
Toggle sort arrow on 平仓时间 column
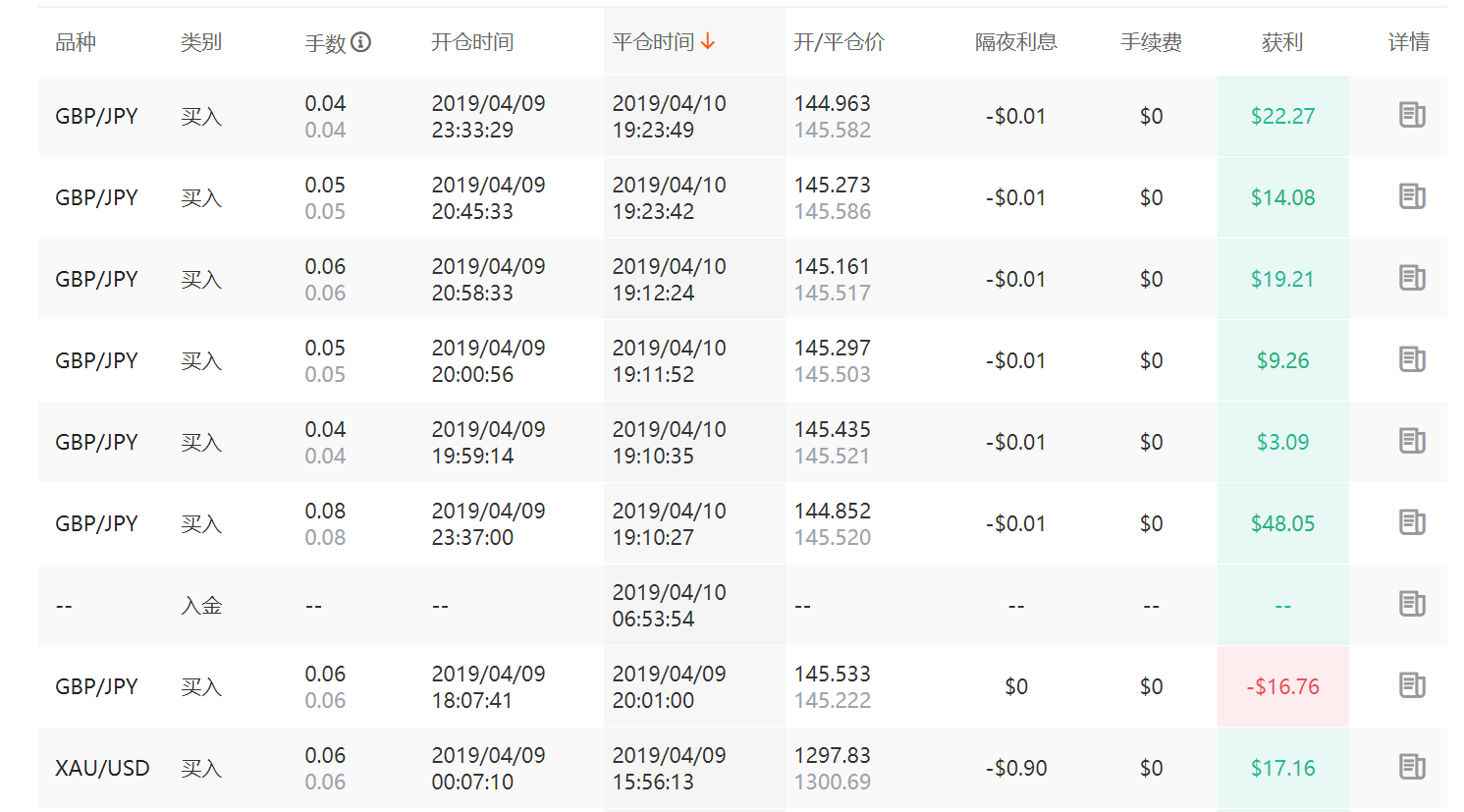point(708,42)
